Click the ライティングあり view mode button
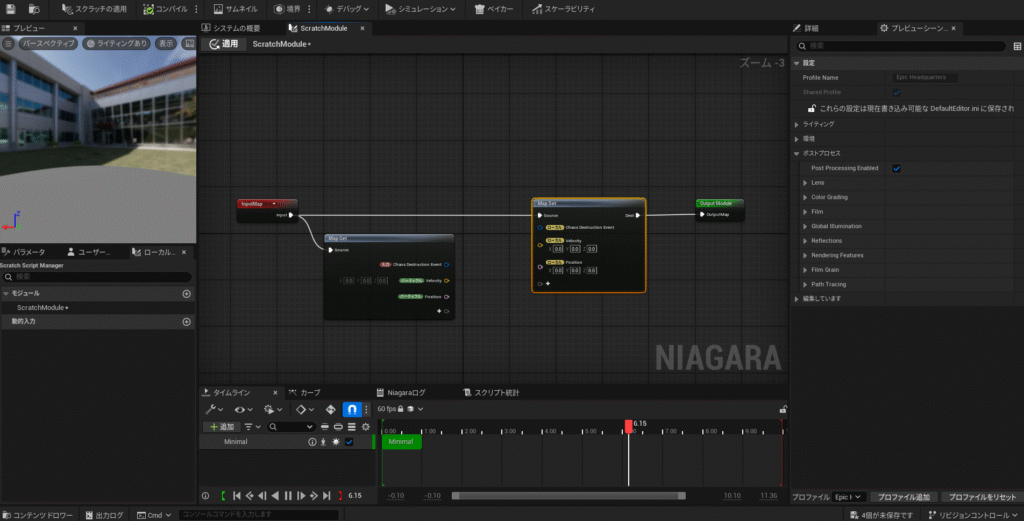Image resolution: width=1024 pixels, height=521 pixels. point(118,44)
